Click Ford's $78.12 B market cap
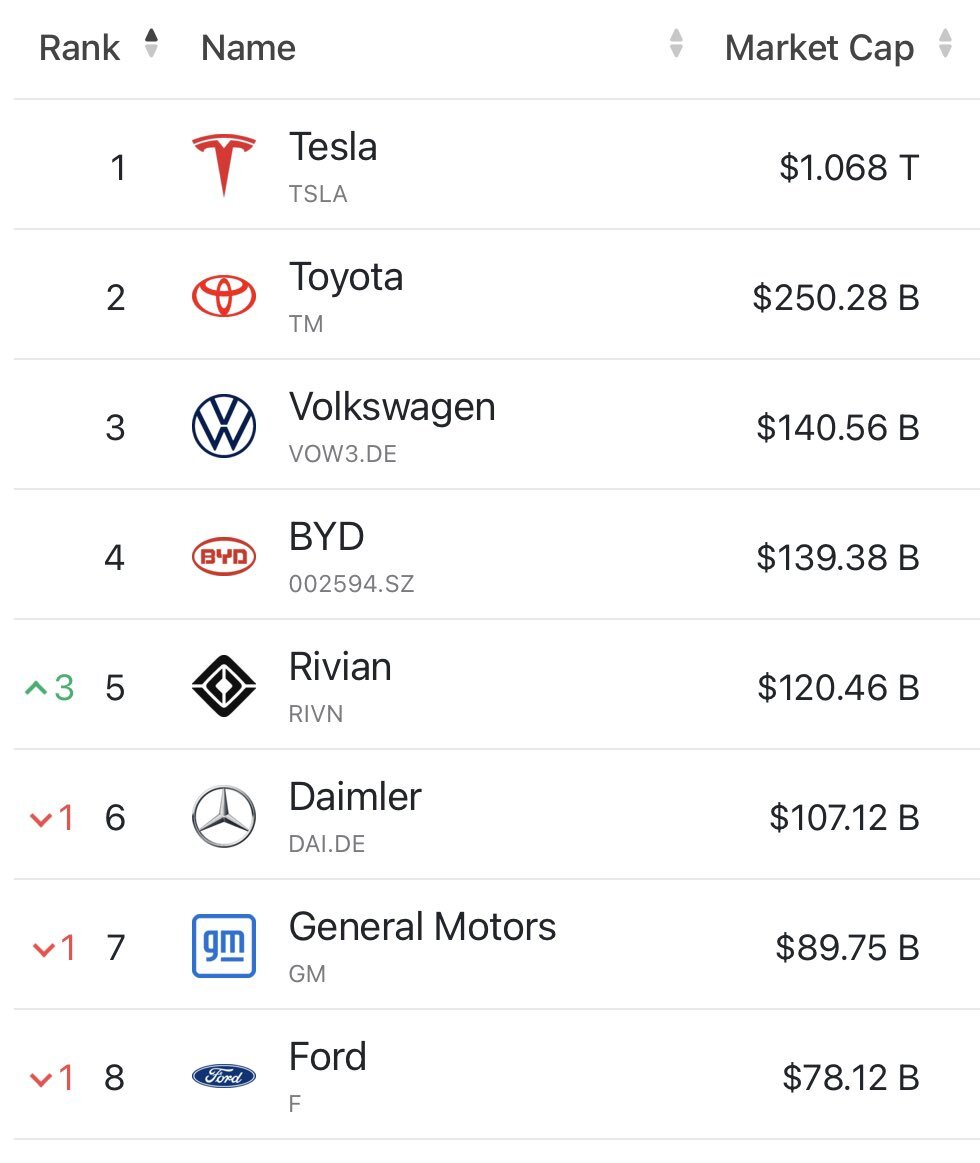Screen dimensions: 980x1163 click(850, 1078)
